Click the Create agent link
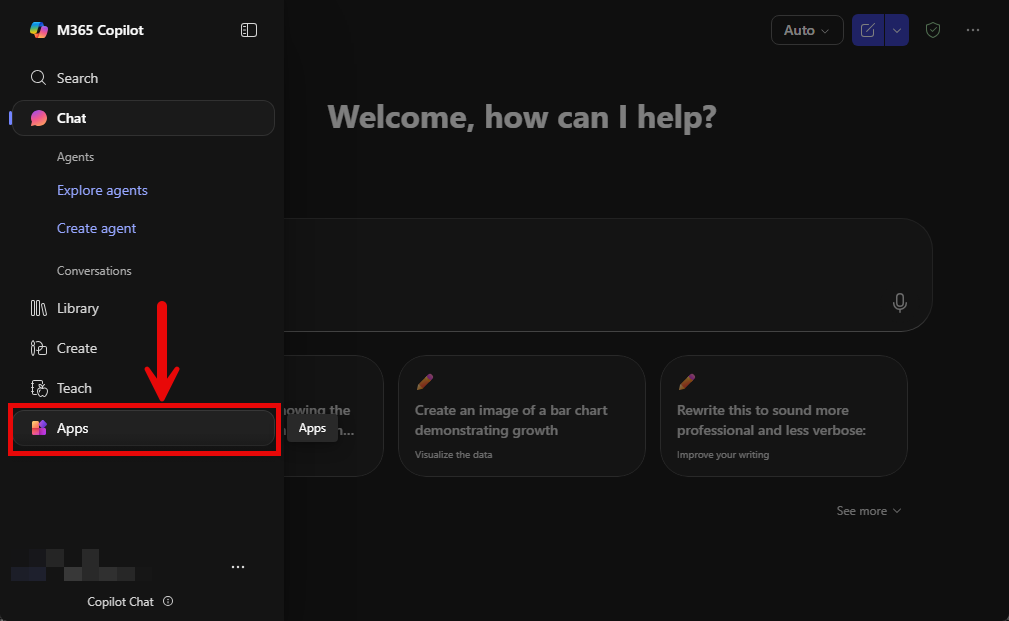This screenshot has height=621, width=1009. (96, 228)
